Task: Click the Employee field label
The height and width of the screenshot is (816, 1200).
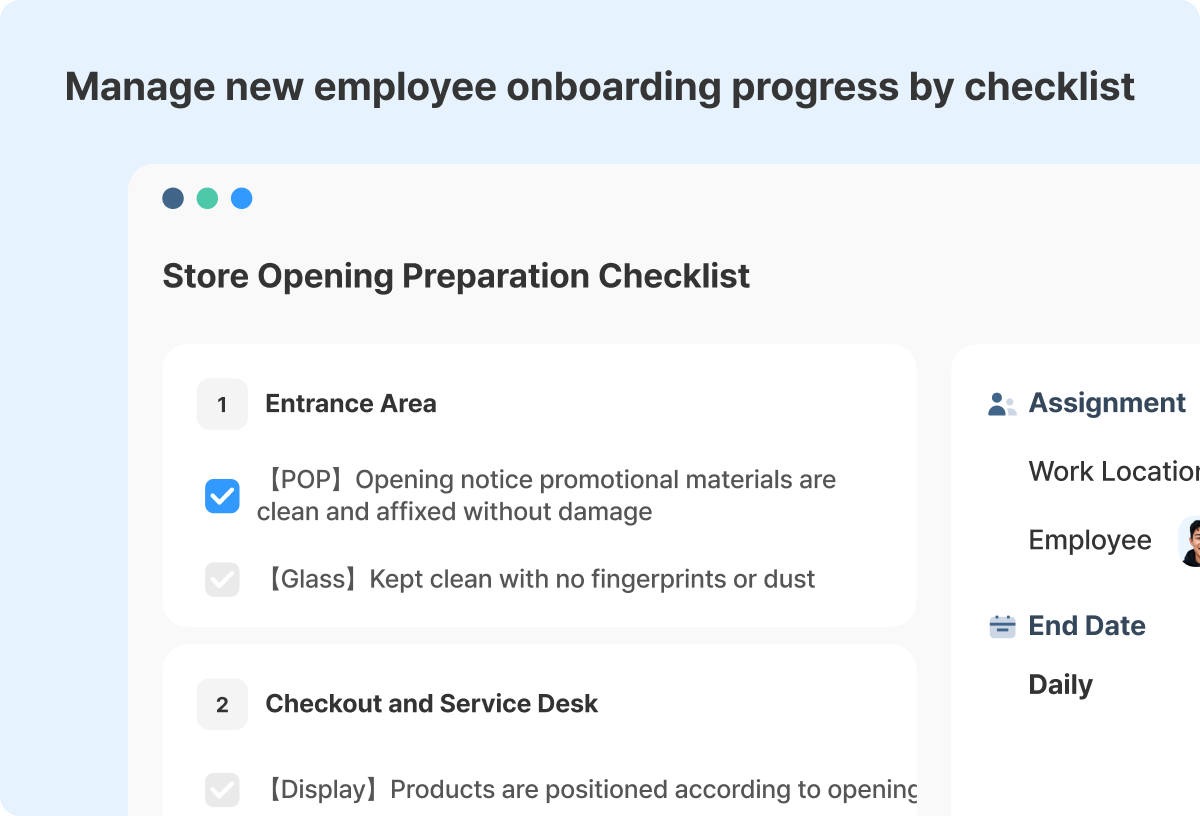Action: click(1090, 540)
